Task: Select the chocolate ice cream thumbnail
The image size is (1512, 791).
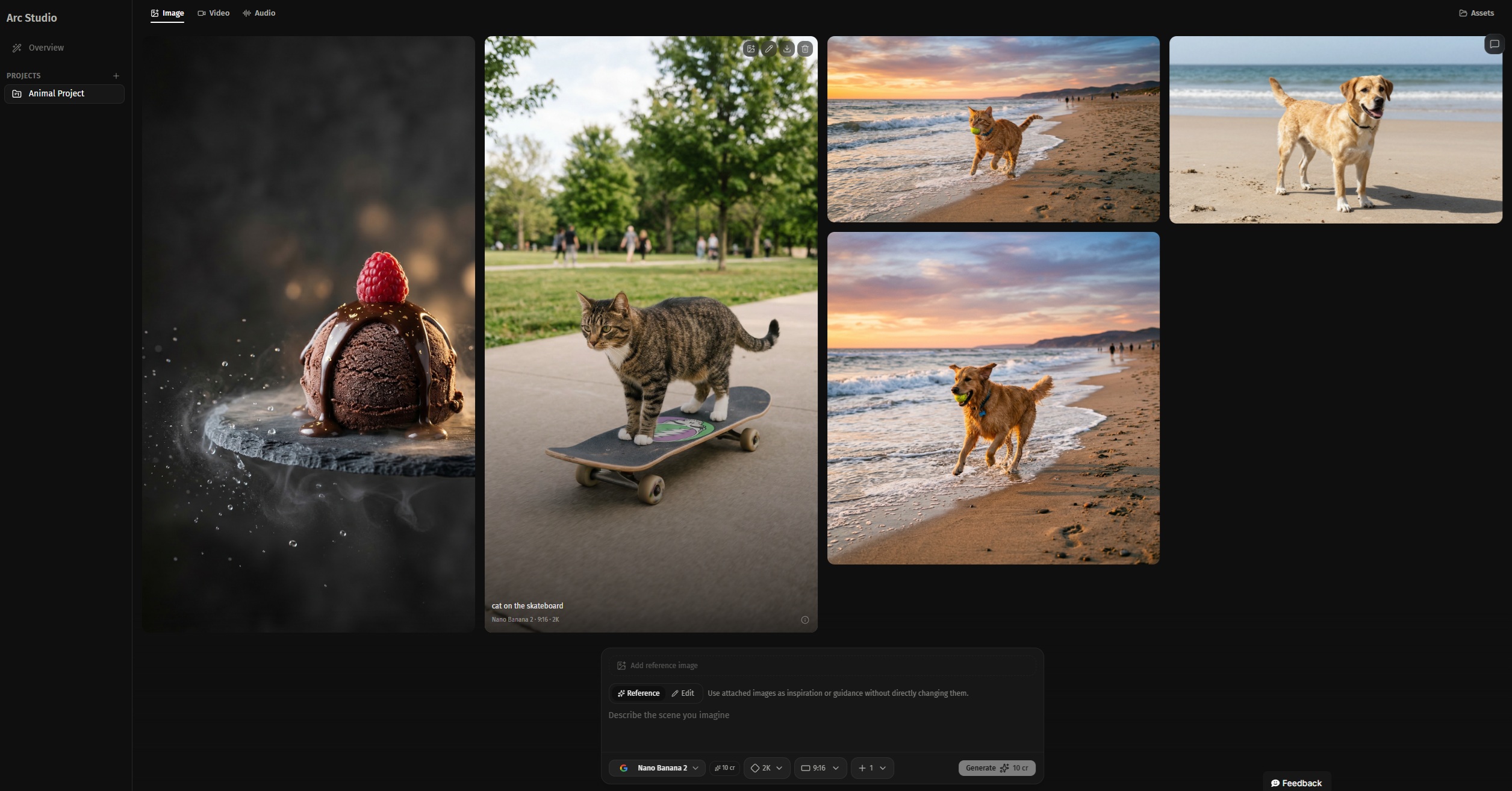Action: [x=308, y=334]
